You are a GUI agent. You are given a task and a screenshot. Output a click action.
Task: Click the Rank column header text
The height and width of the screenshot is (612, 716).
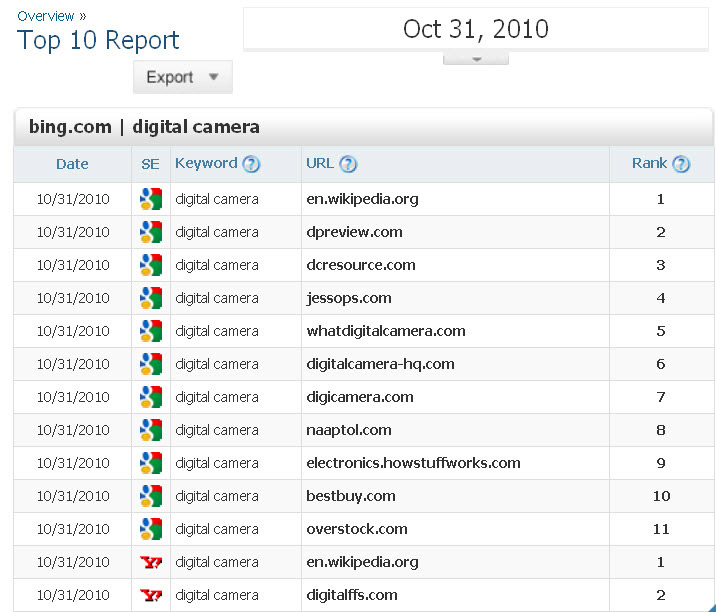coord(649,163)
